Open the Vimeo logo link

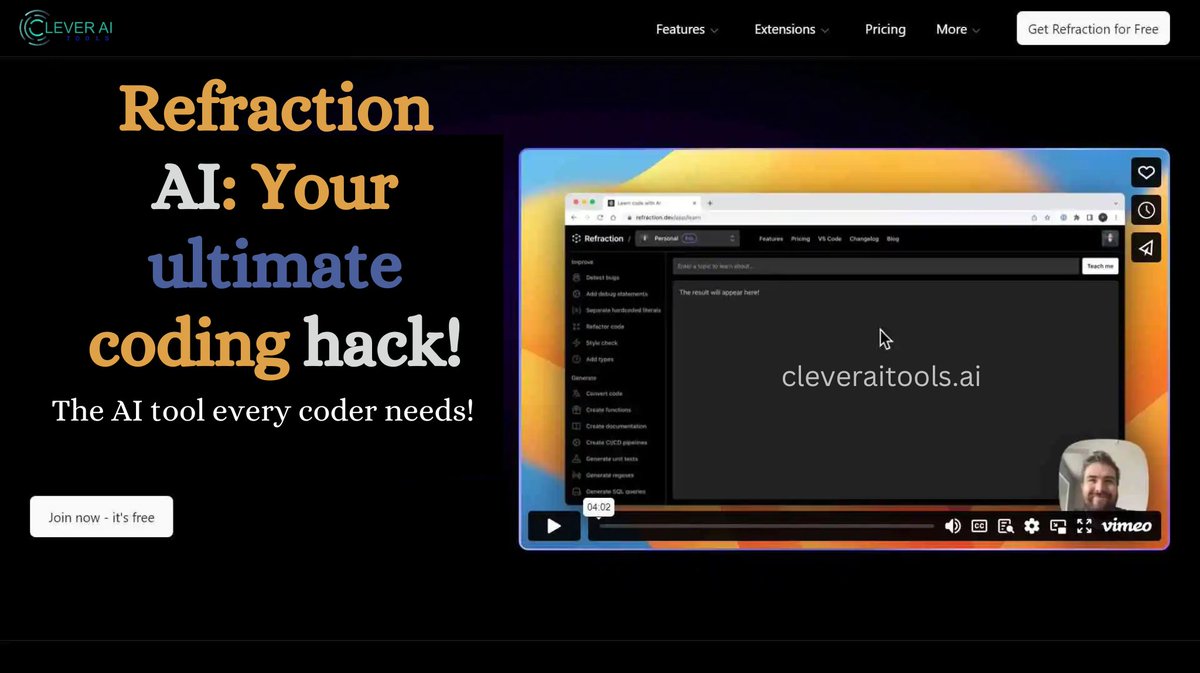tap(1126, 525)
